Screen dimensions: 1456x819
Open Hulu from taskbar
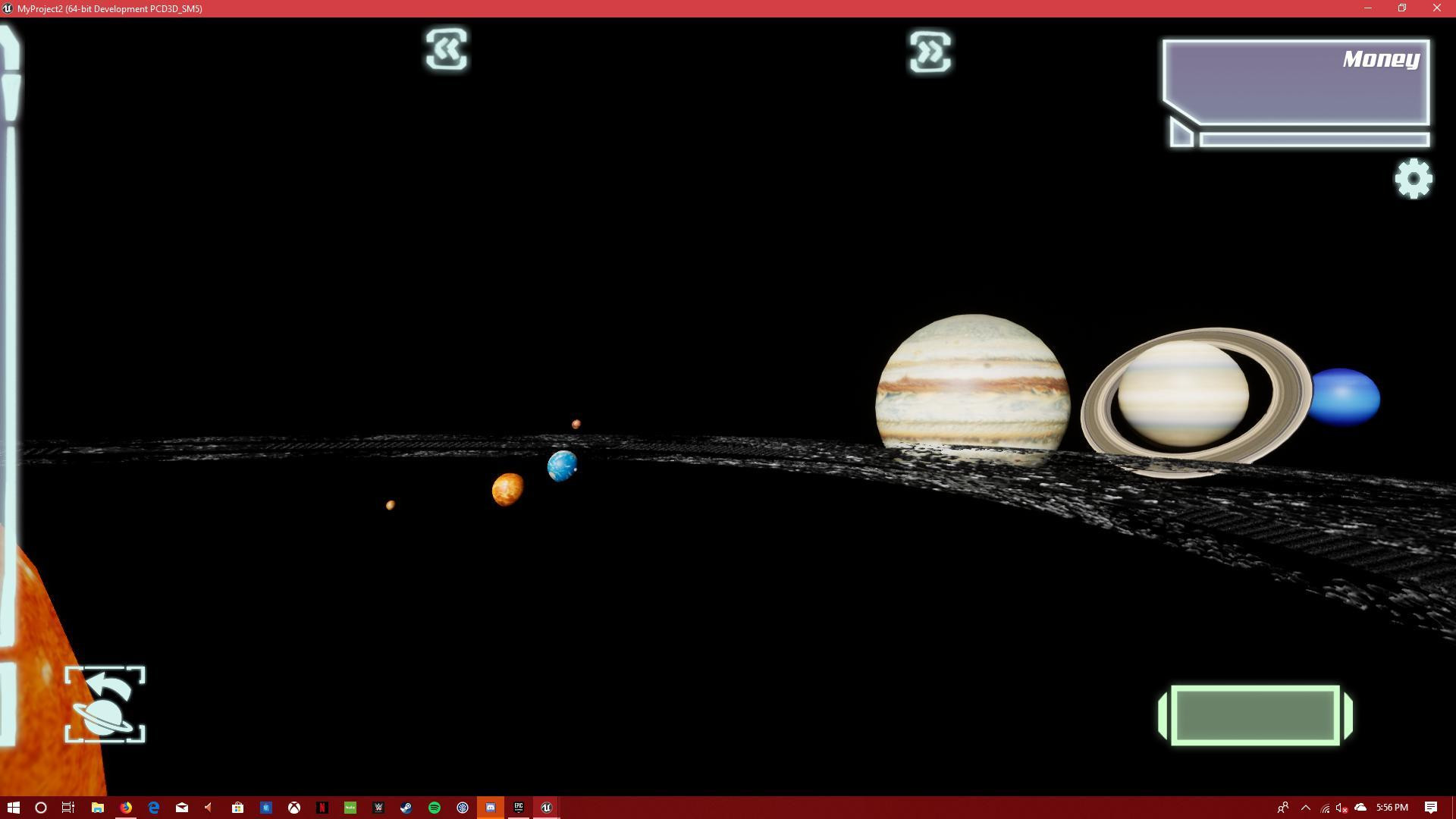350,808
